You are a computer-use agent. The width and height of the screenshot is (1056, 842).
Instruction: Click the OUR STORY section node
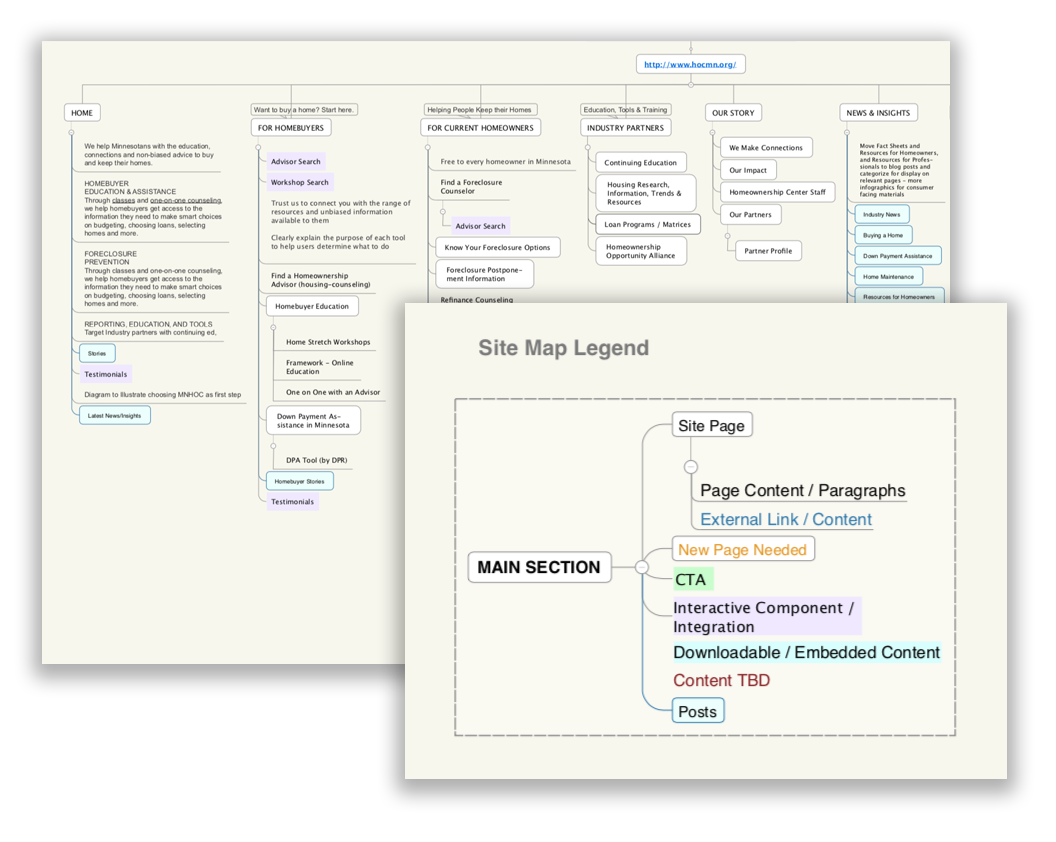click(x=733, y=113)
